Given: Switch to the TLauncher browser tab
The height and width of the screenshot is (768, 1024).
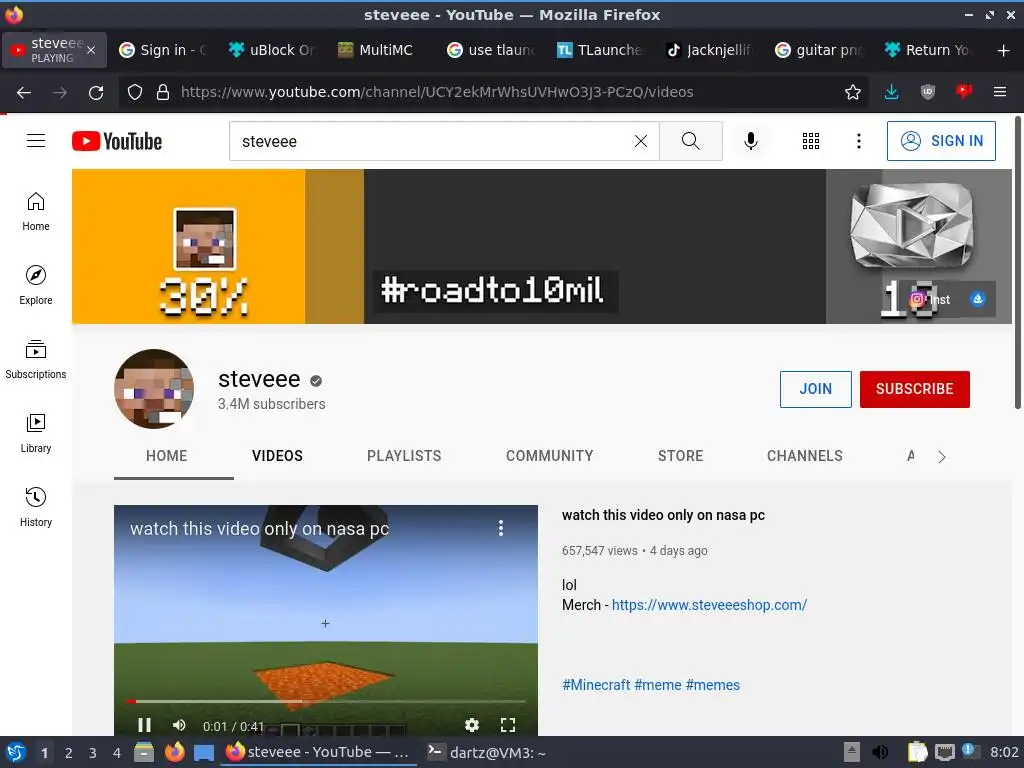Looking at the screenshot, I should click(600, 50).
